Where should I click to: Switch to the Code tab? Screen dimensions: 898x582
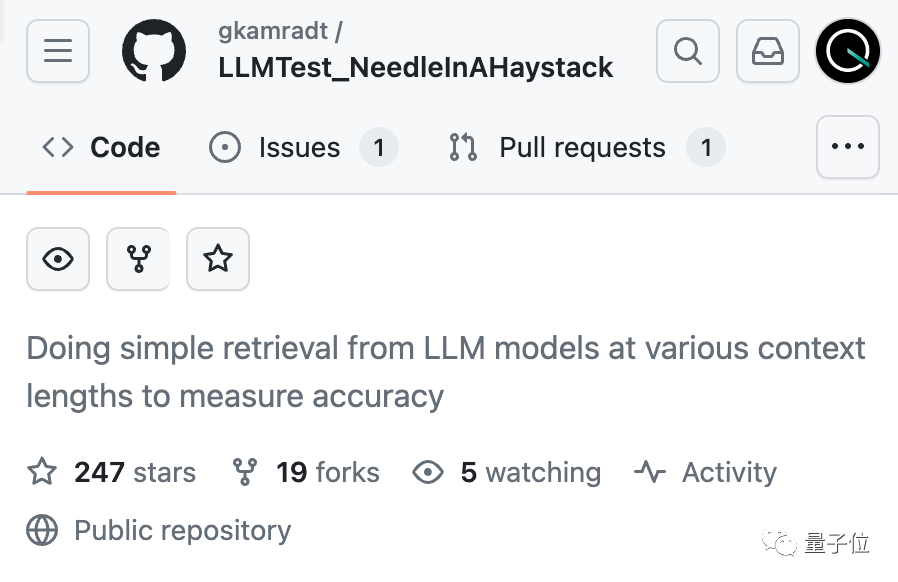tap(102, 148)
